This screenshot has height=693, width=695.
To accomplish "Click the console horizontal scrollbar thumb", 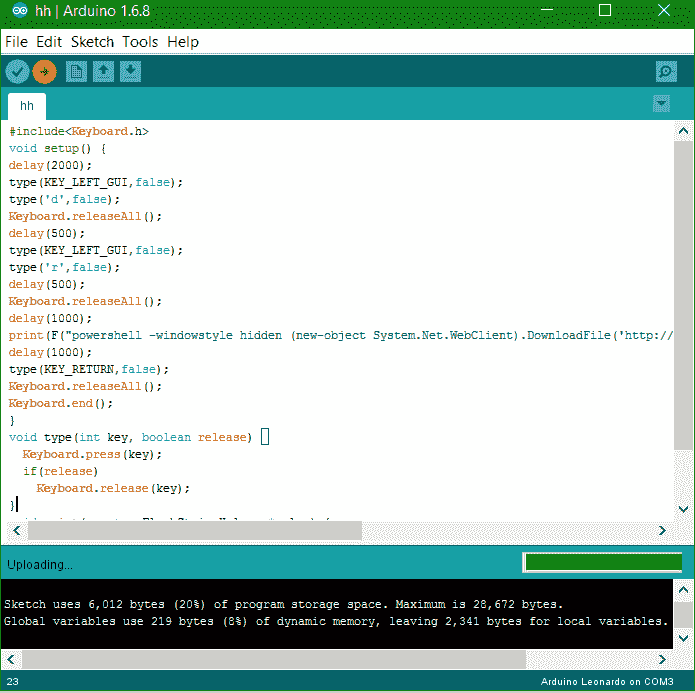I will [274, 659].
